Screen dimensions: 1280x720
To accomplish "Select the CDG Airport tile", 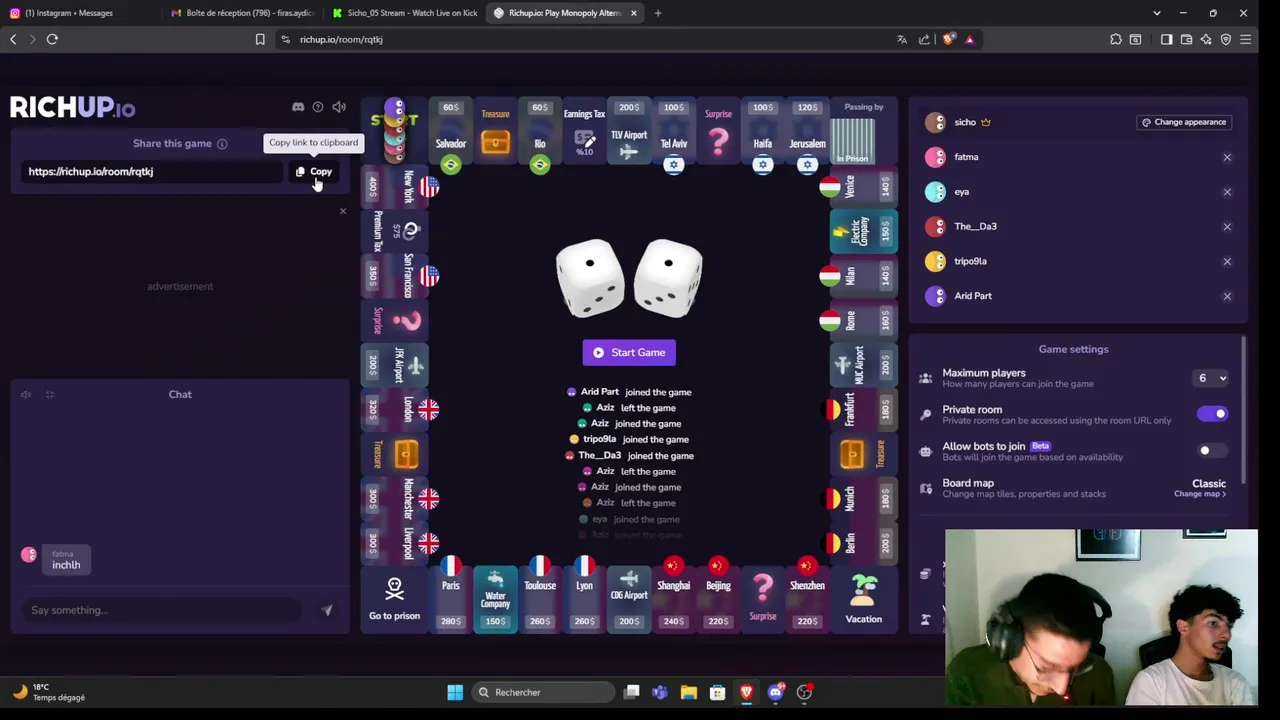I will (x=629, y=599).
